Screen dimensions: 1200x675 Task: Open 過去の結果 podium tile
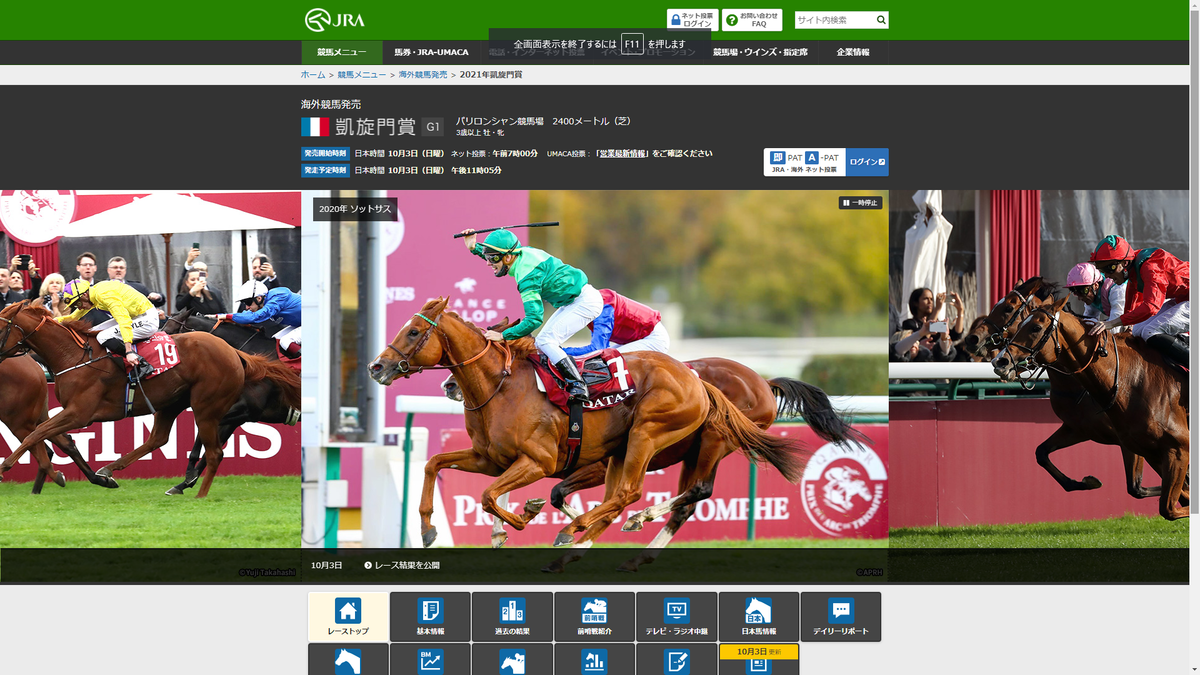coord(512,617)
